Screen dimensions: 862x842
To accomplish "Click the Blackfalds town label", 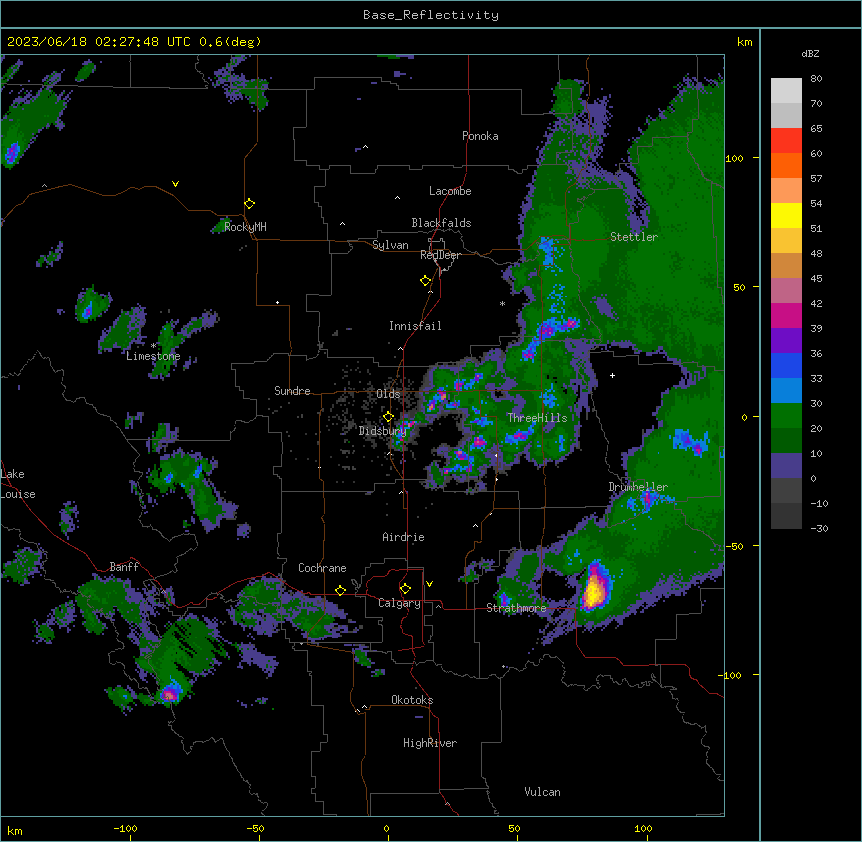I will click(x=441, y=223).
